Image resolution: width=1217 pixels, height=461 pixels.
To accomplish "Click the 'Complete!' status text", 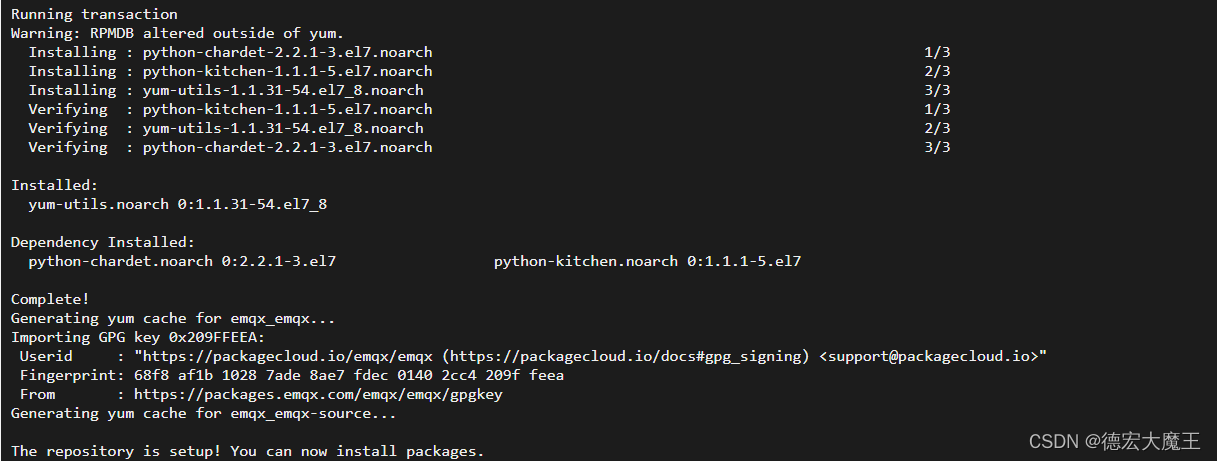I will 50,299.
